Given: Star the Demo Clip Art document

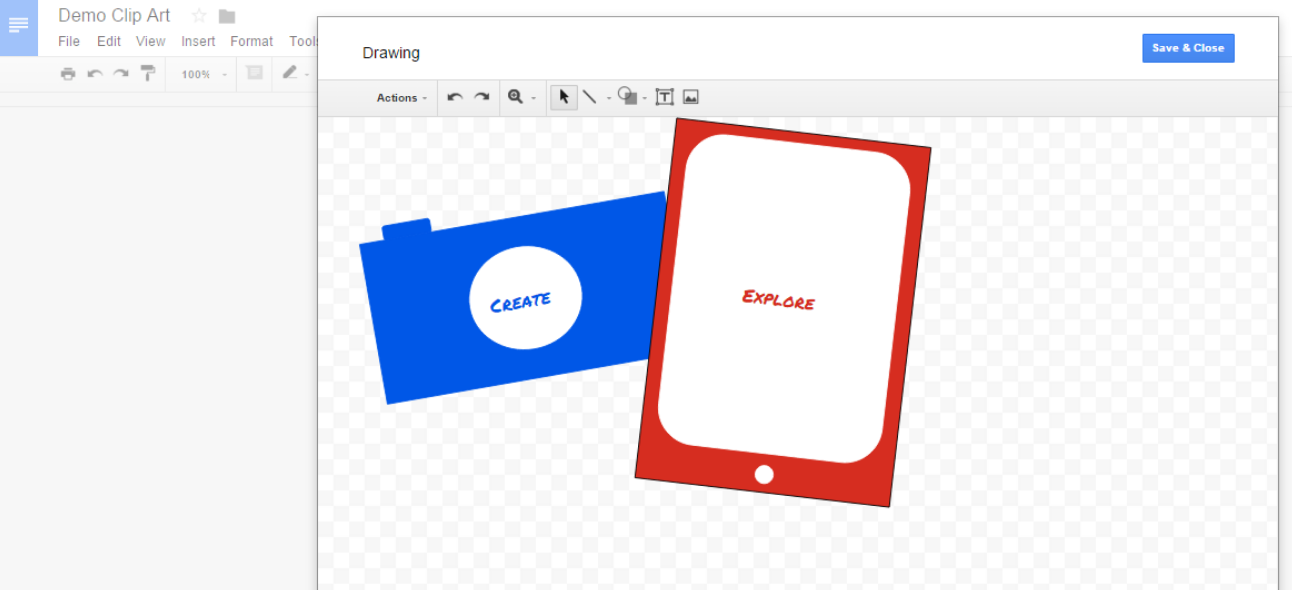Looking at the screenshot, I should (x=198, y=15).
